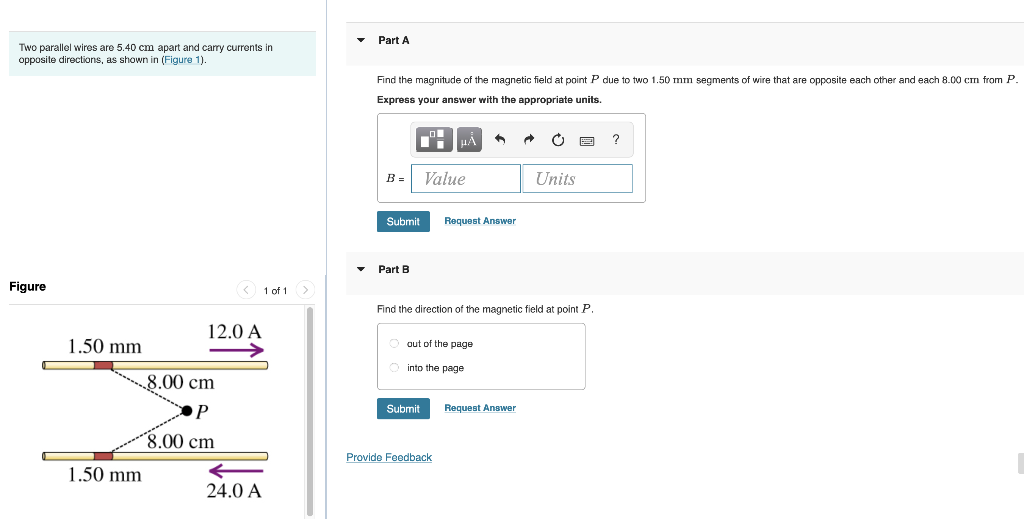Submit the Part A answer
The height and width of the screenshot is (519, 1024).
point(403,221)
